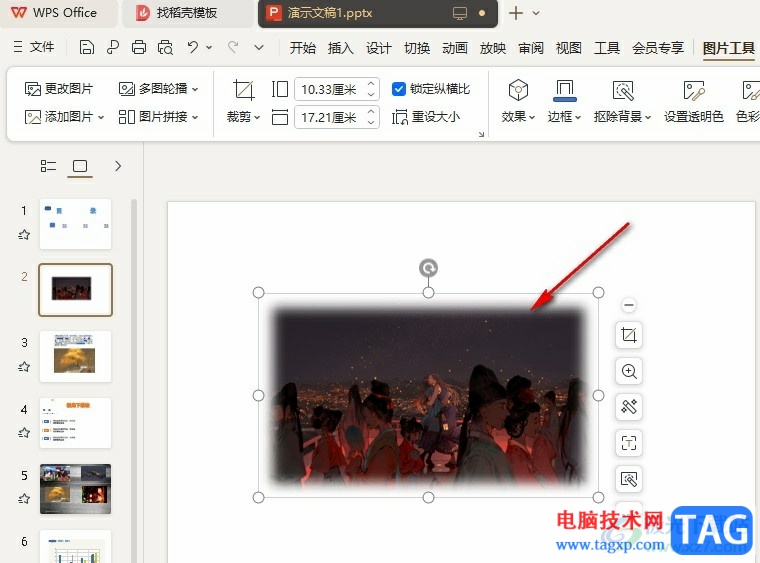760x563 pixels.
Task: Click animation star icon beside slide 3
Action: [x=24, y=367]
